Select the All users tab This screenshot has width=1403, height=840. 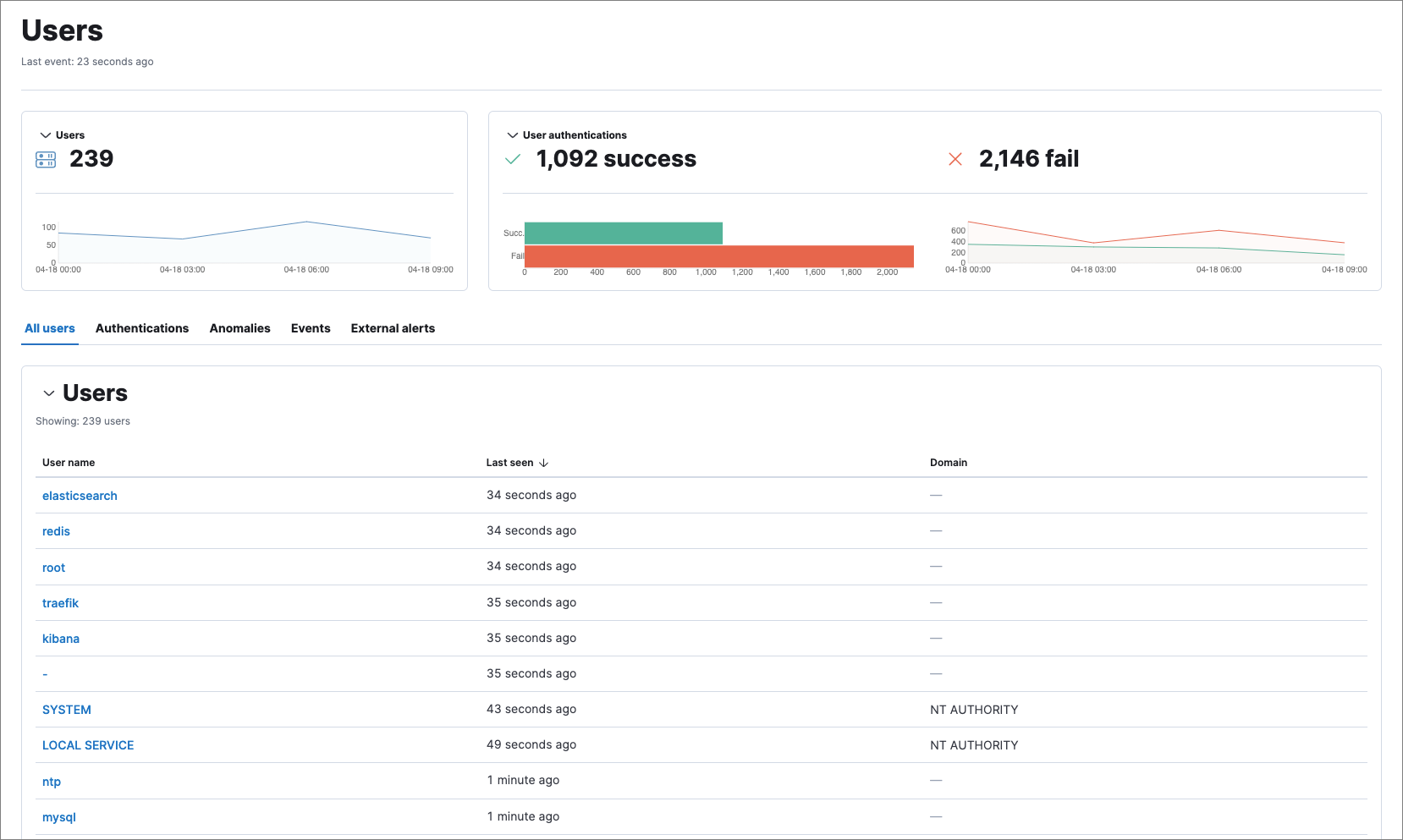pos(49,328)
